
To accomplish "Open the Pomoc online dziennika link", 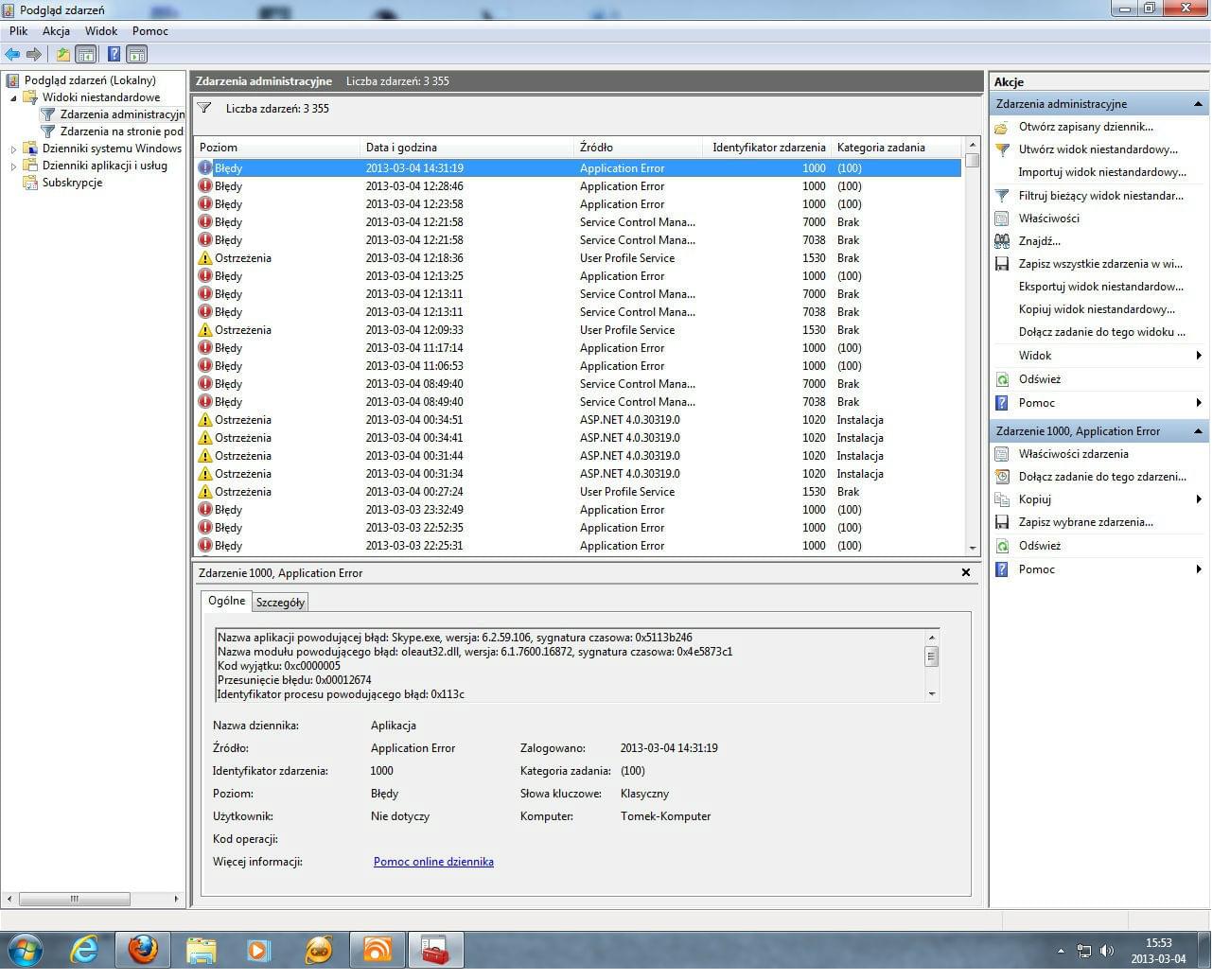I will (x=433, y=862).
